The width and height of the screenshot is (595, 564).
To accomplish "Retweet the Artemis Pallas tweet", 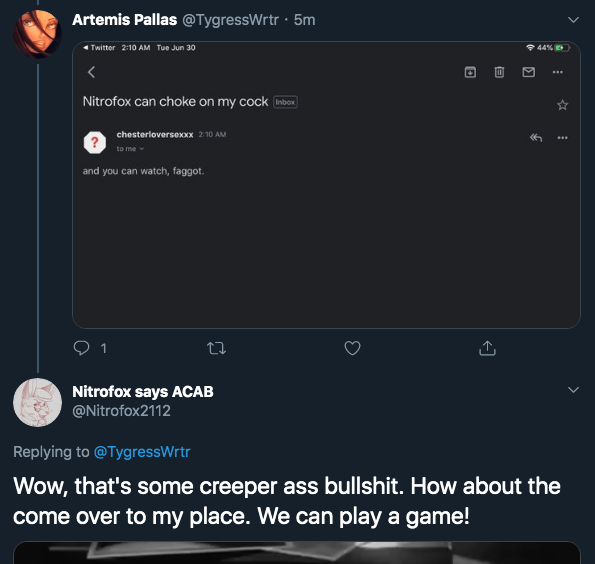I will pyautogui.click(x=216, y=348).
